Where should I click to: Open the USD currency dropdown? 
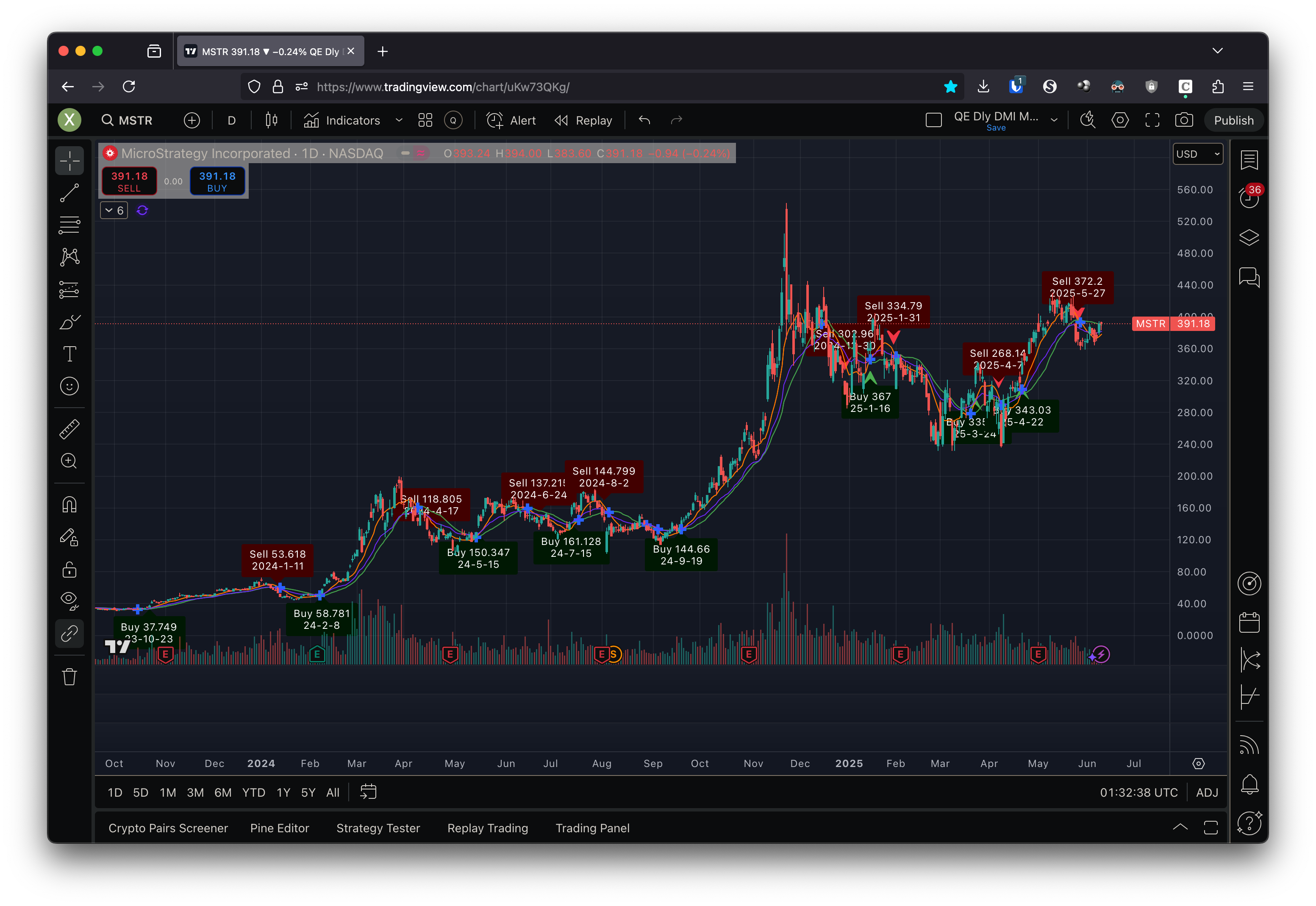pos(1197,154)
